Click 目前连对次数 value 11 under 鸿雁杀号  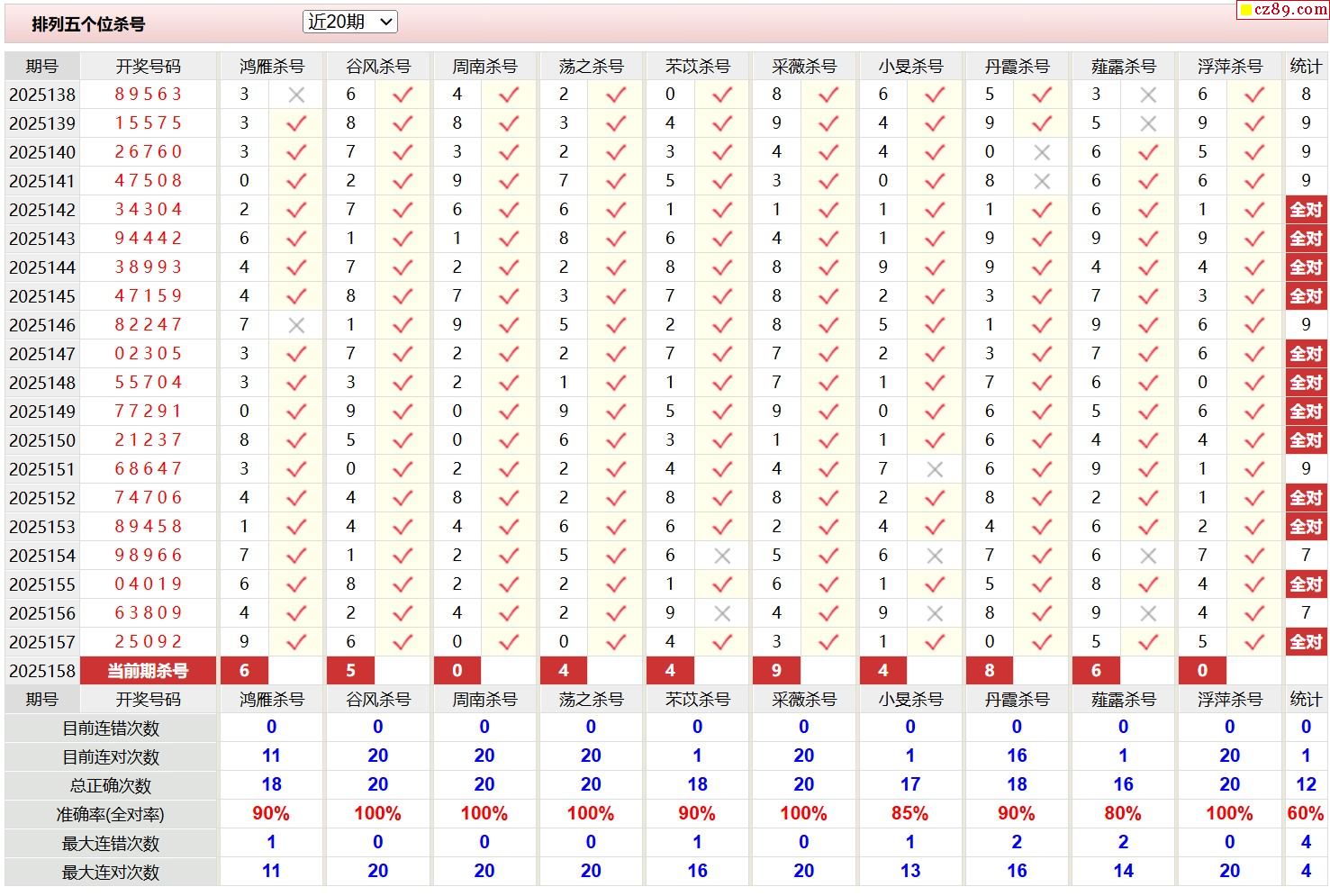[x=271, y=756]
